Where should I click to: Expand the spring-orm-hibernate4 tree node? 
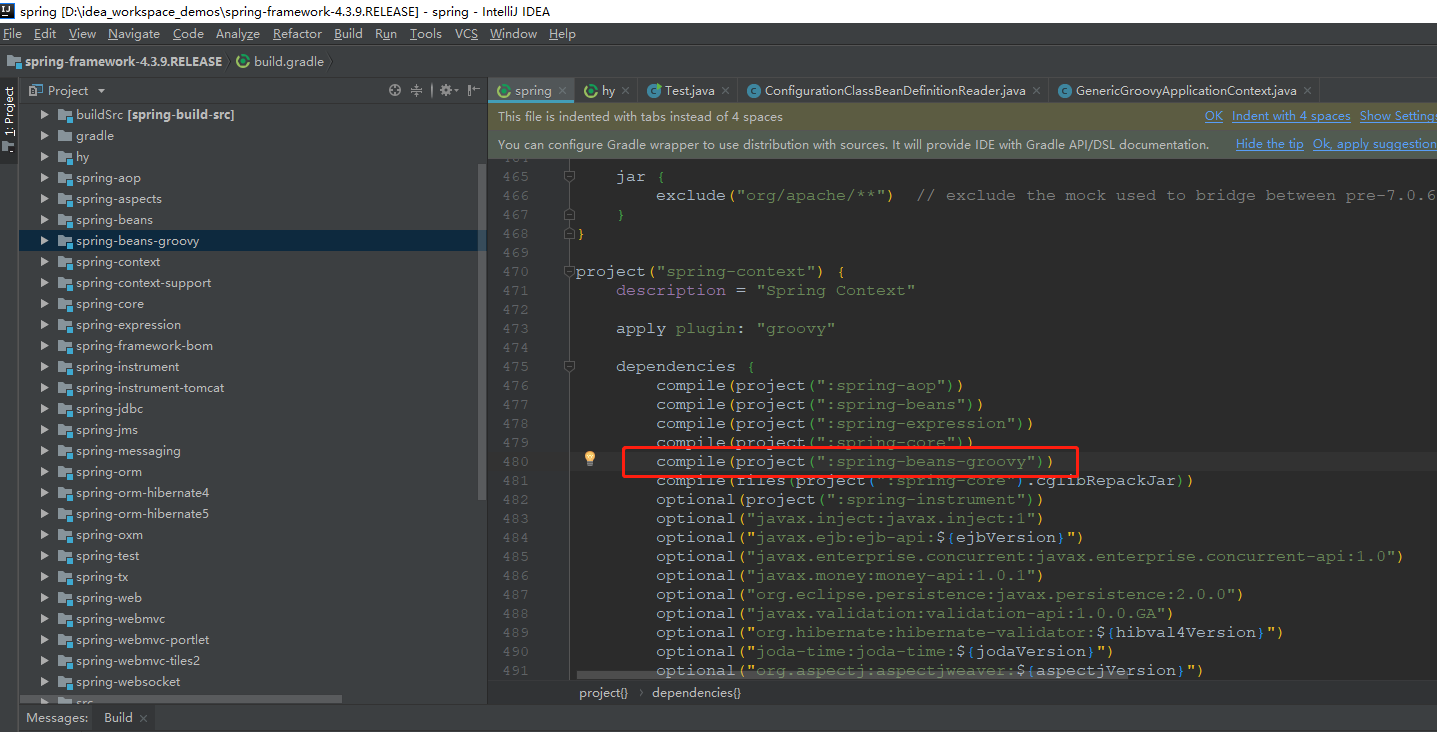pyautogui.click(x=44, y=493)
